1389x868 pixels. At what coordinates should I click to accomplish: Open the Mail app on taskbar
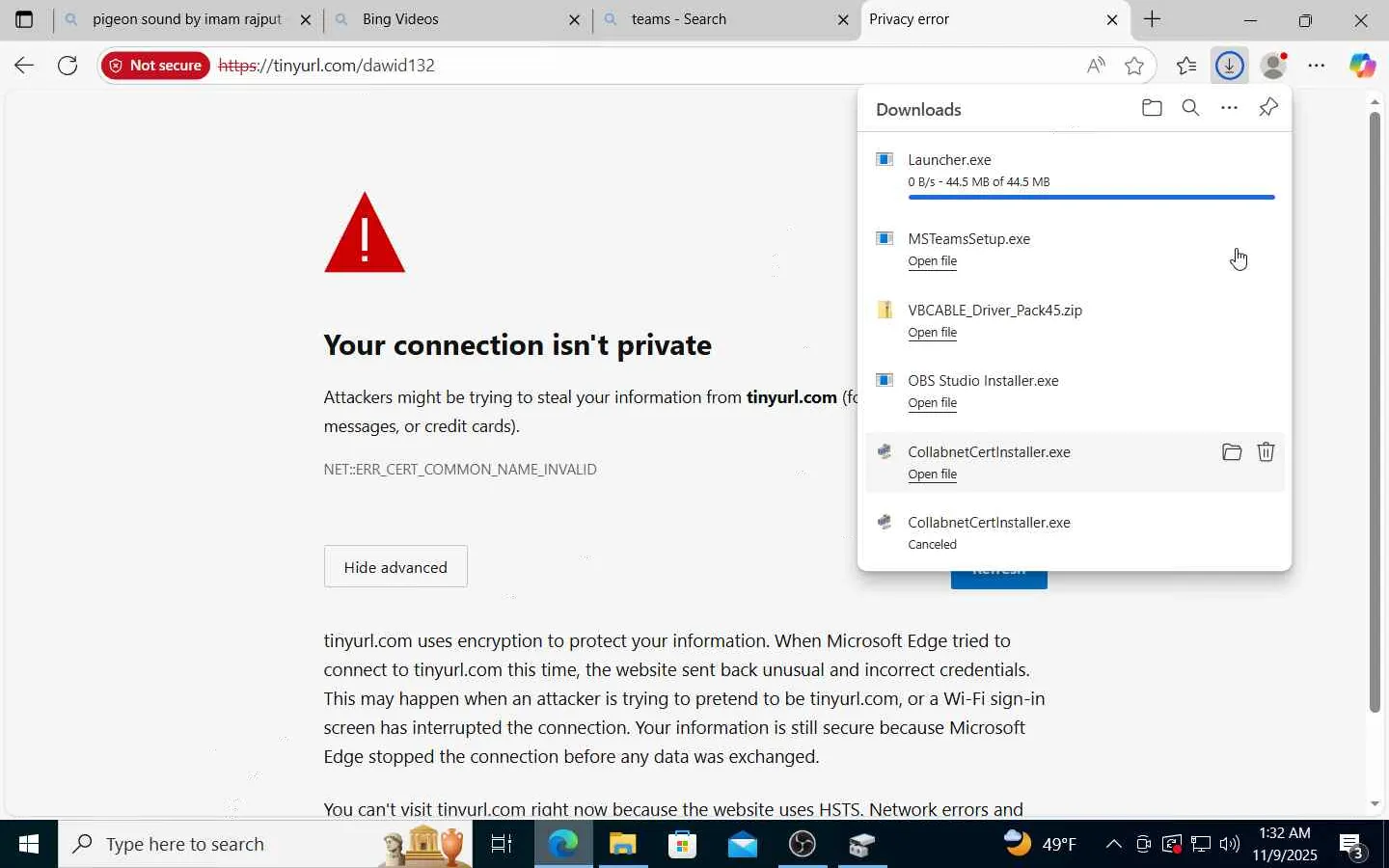(x=743, y=845)
